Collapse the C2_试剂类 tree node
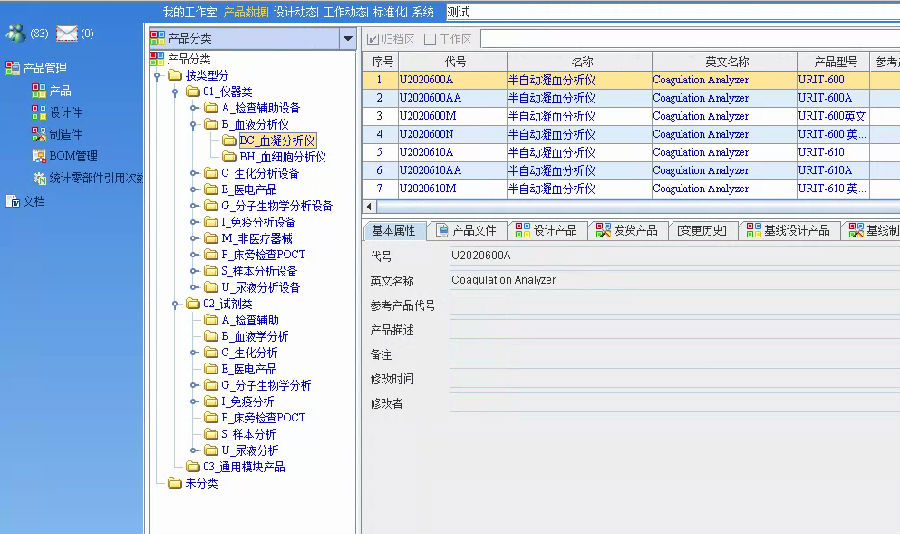Screen dimensions: 900x534 pos(175,304)
